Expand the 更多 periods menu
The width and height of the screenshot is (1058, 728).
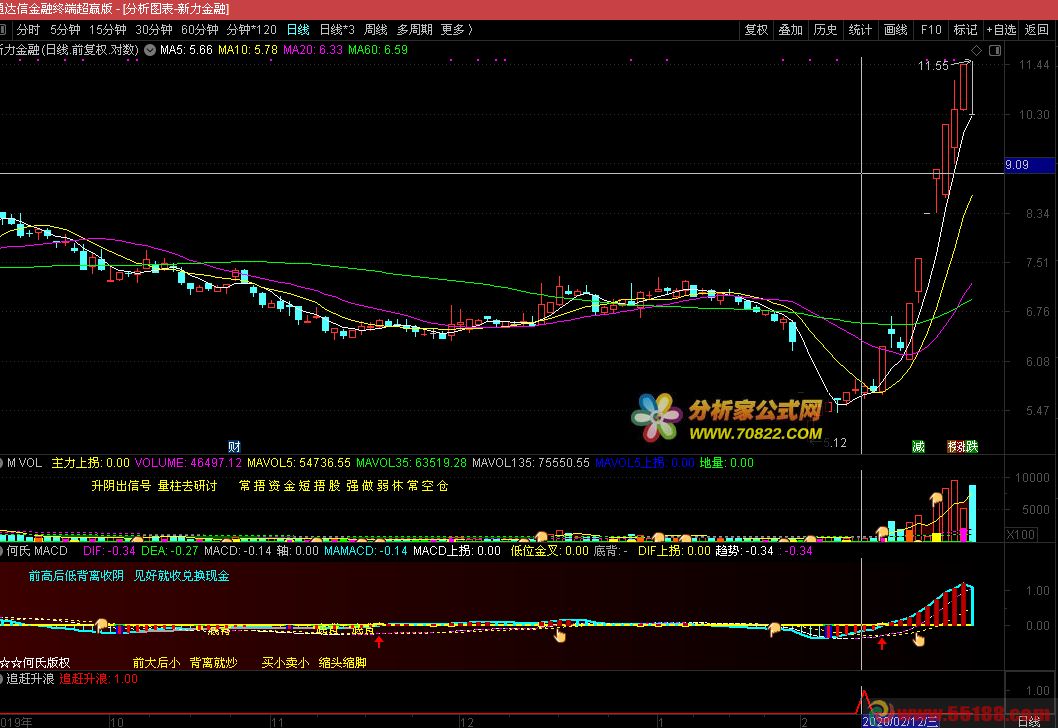tap(456, 30)
